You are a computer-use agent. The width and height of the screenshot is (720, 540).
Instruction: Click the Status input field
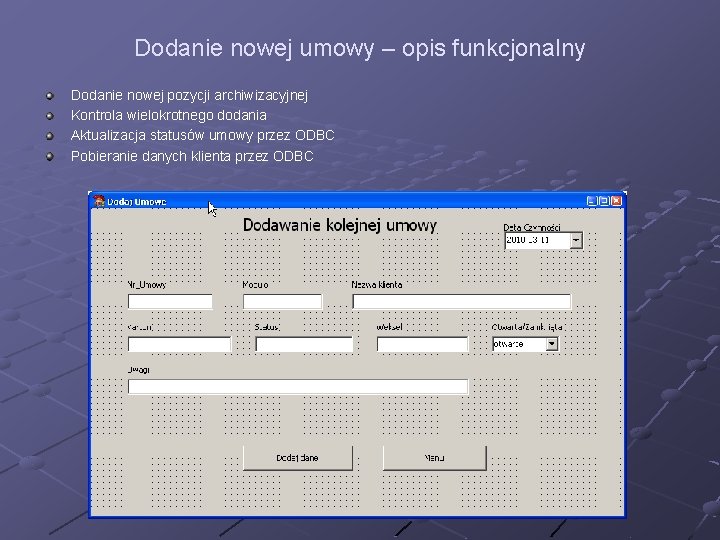(304, 344)
